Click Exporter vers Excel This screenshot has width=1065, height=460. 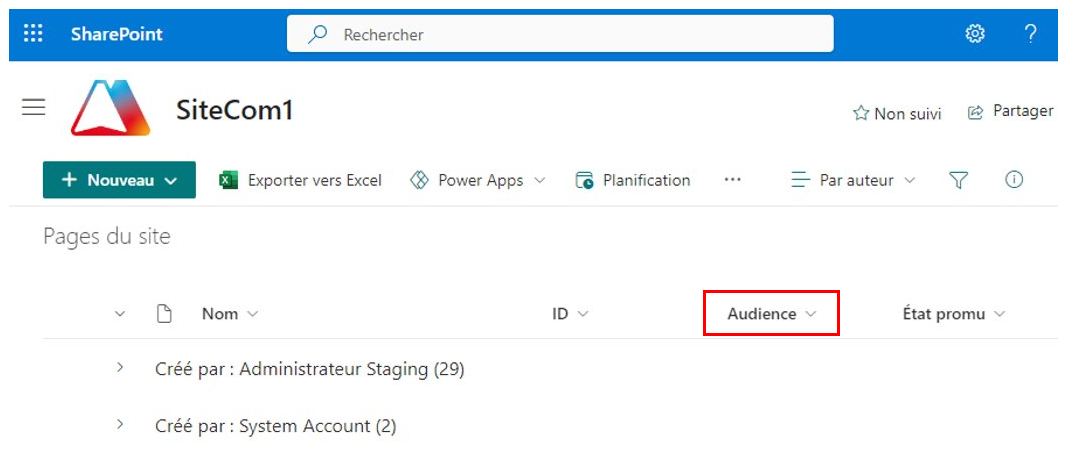[300, 180]
